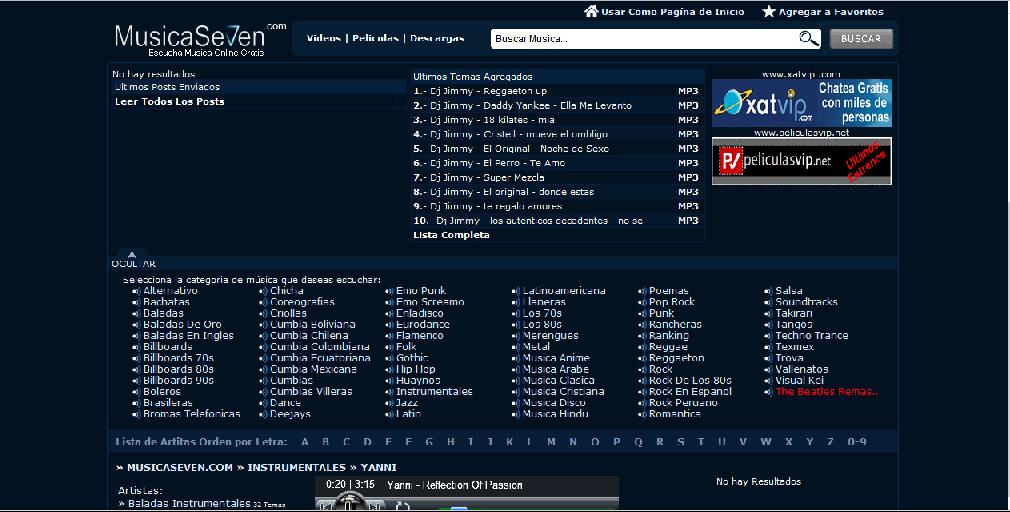Open the Videos menu item
This screenshot has width=1010, height=512.
323,38
